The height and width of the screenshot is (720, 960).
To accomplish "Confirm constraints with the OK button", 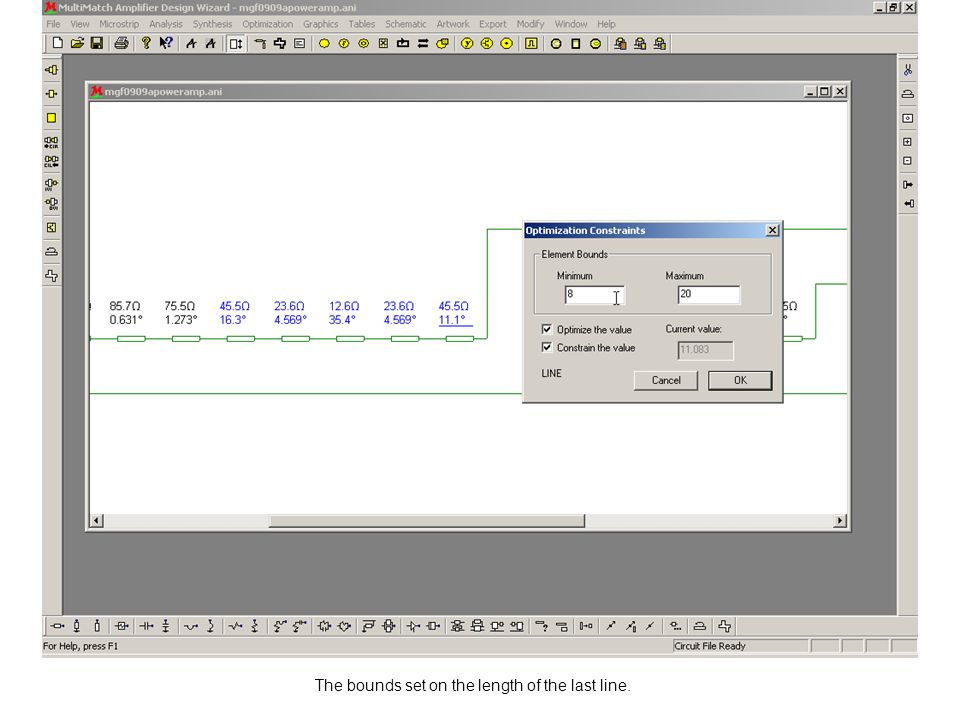I will click(740, 380).
